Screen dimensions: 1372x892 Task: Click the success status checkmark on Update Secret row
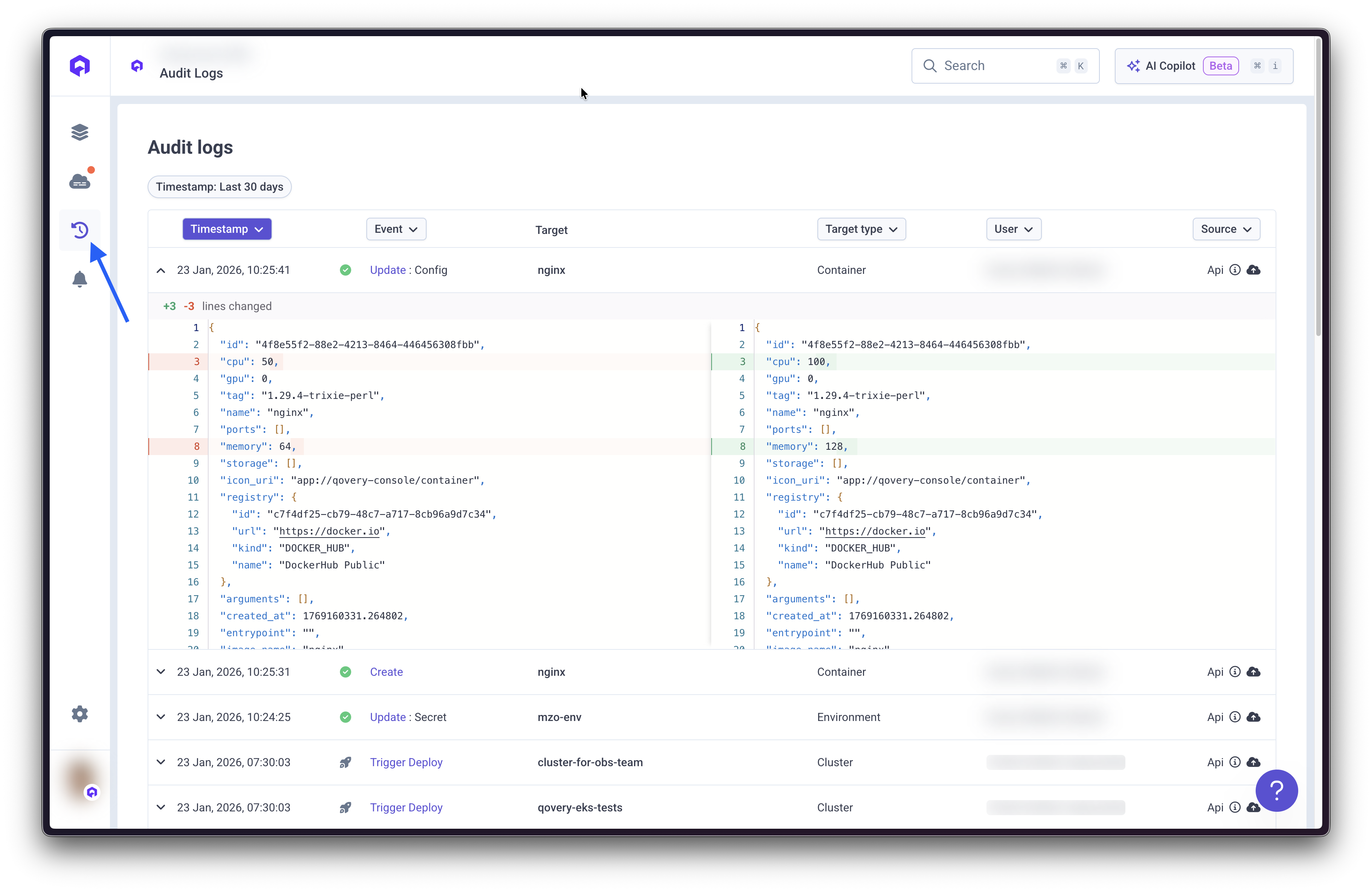(x=345, y=717)
